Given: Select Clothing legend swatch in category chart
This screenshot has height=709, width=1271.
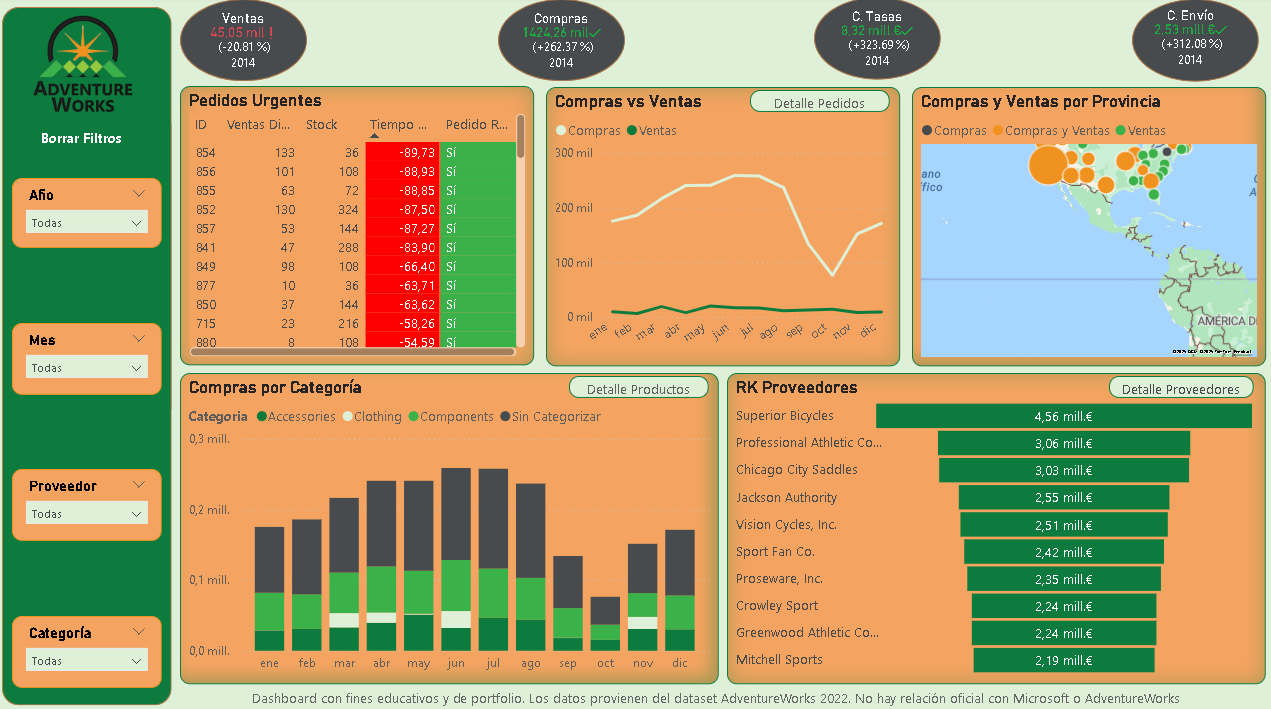Looking at the screenshot, I should tap(348, 417).
